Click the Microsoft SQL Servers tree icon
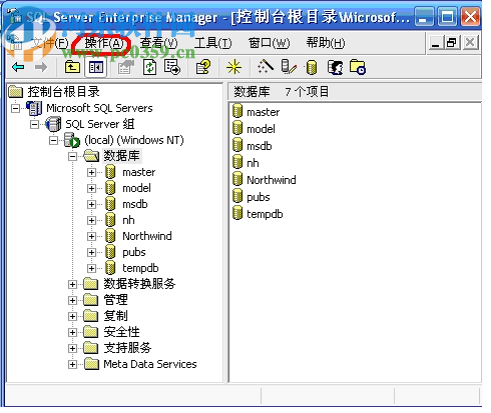The width and height of the screenshot is (491, 413). 34,108
